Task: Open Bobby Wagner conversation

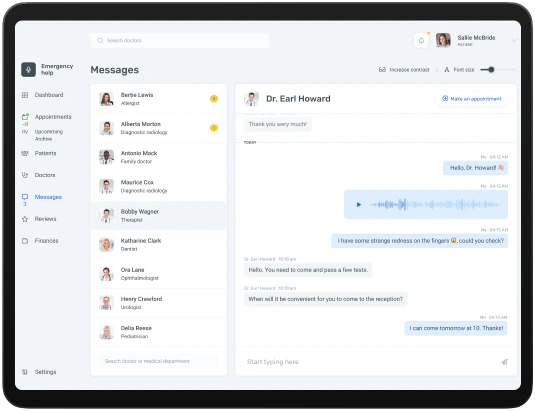Action: tap(159, 216)
